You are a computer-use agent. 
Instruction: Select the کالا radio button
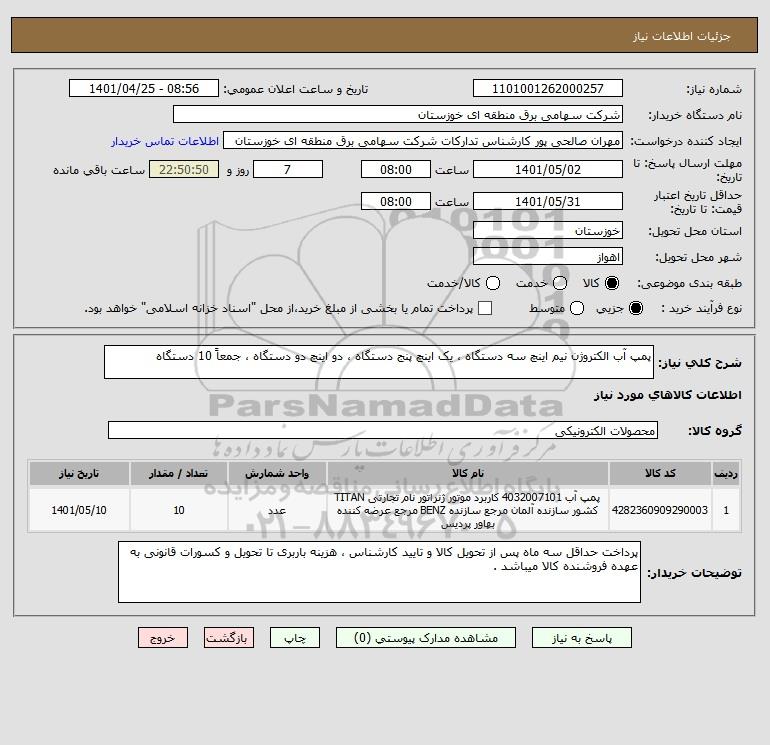(x=612, y=283)
